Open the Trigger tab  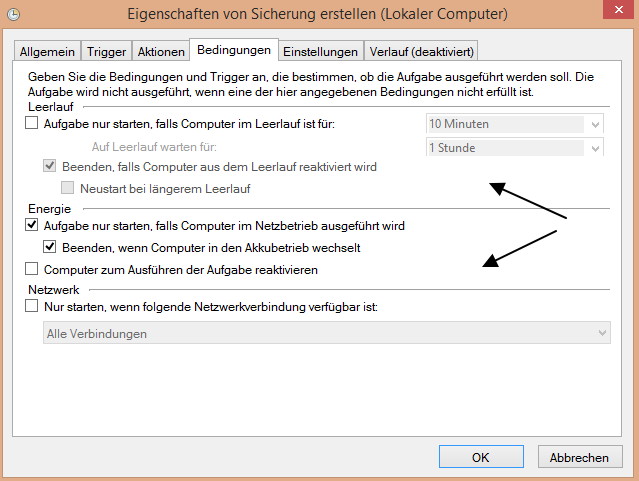point(106,51)
